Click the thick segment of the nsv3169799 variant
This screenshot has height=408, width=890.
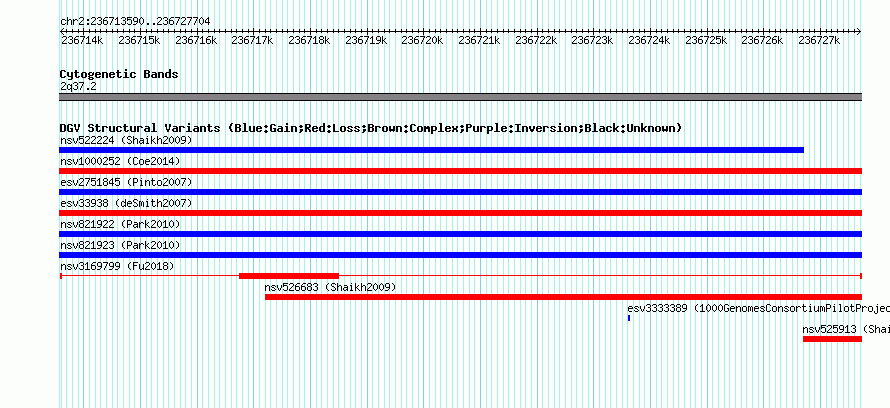pos(289,276)
